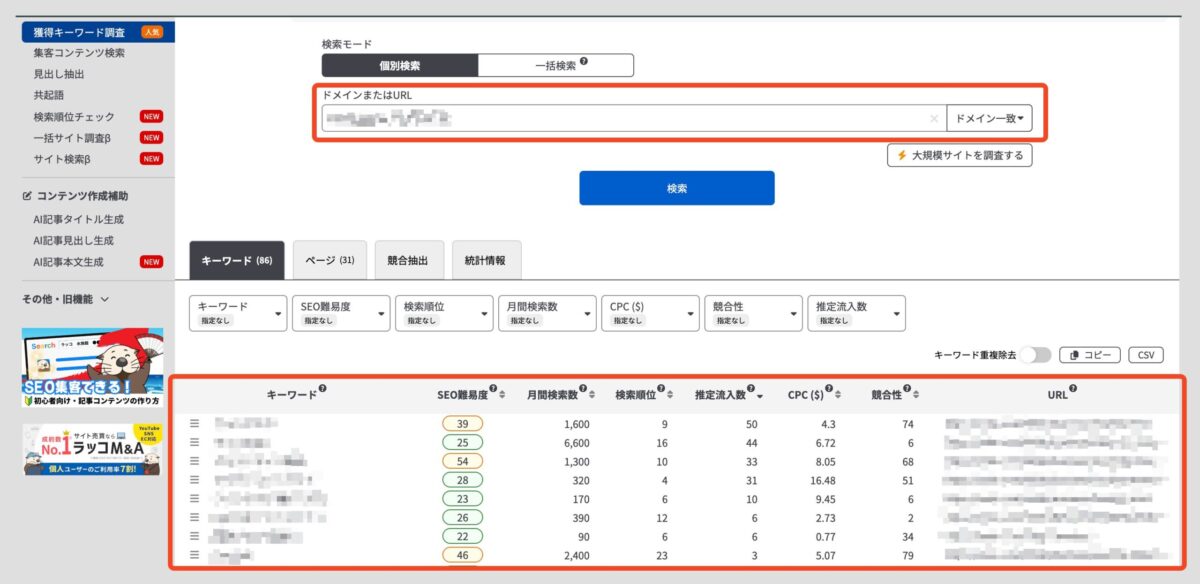The height and width of the screenshot is (584, 1200).
Task: Open the 月間検索数 range filter
Action: [546, 313]
